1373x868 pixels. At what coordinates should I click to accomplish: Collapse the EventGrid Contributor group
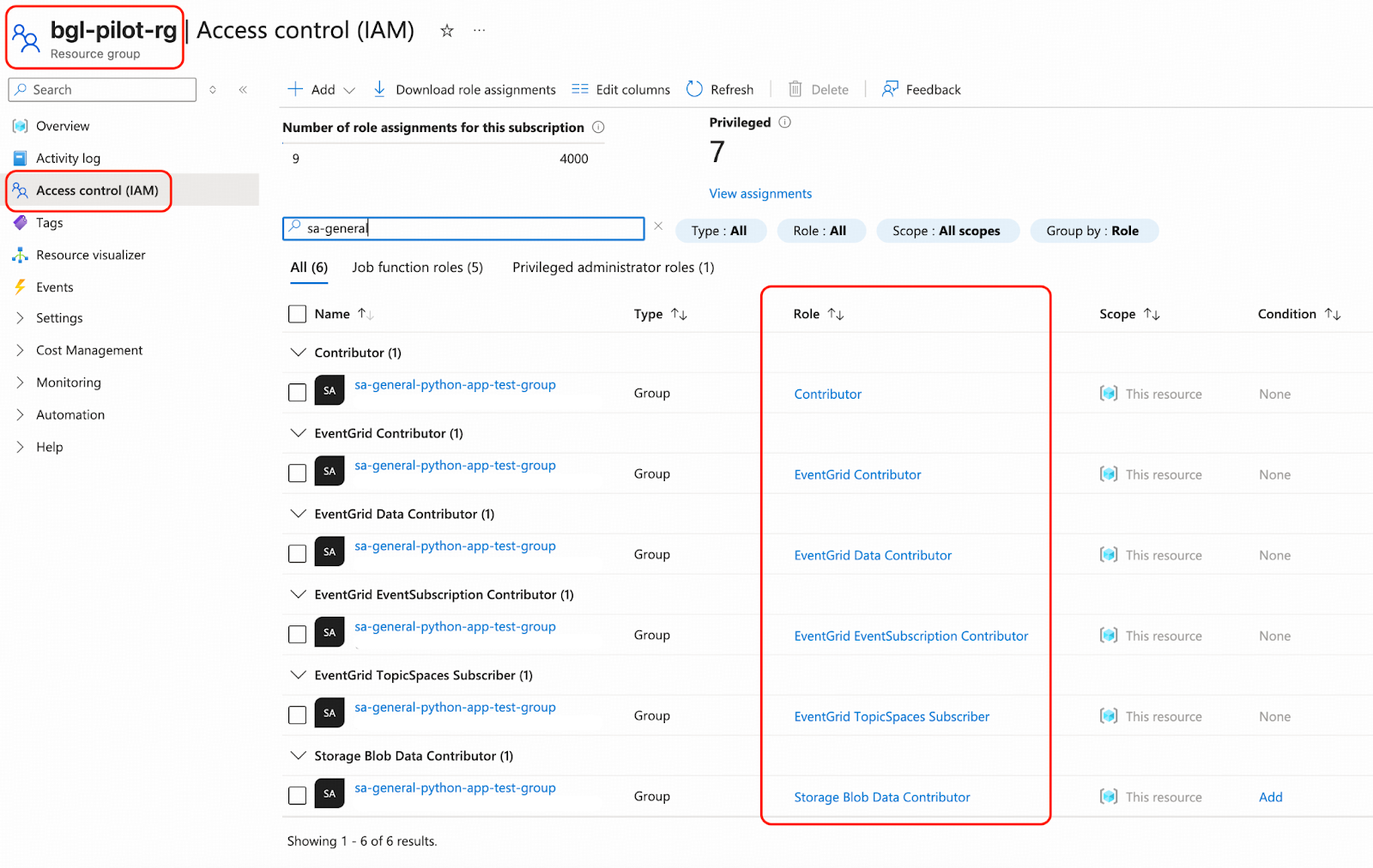[298, 433]
